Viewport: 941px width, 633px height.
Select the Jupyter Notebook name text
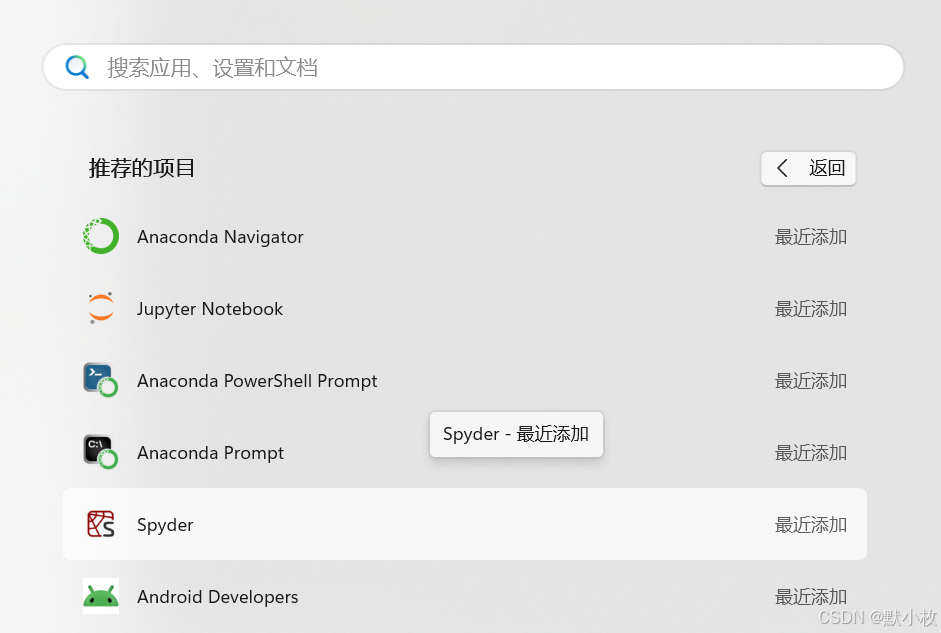(210, 309)
